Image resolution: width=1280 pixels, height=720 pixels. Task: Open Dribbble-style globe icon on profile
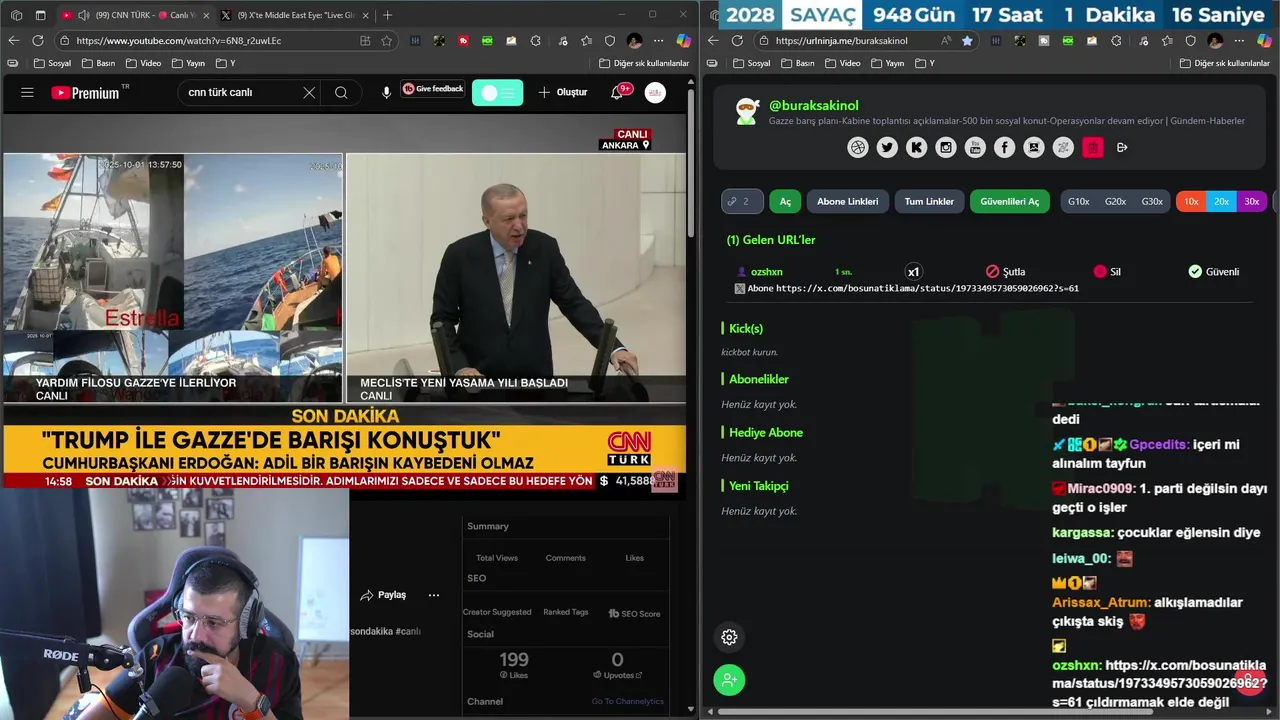(x=858, y=147)
